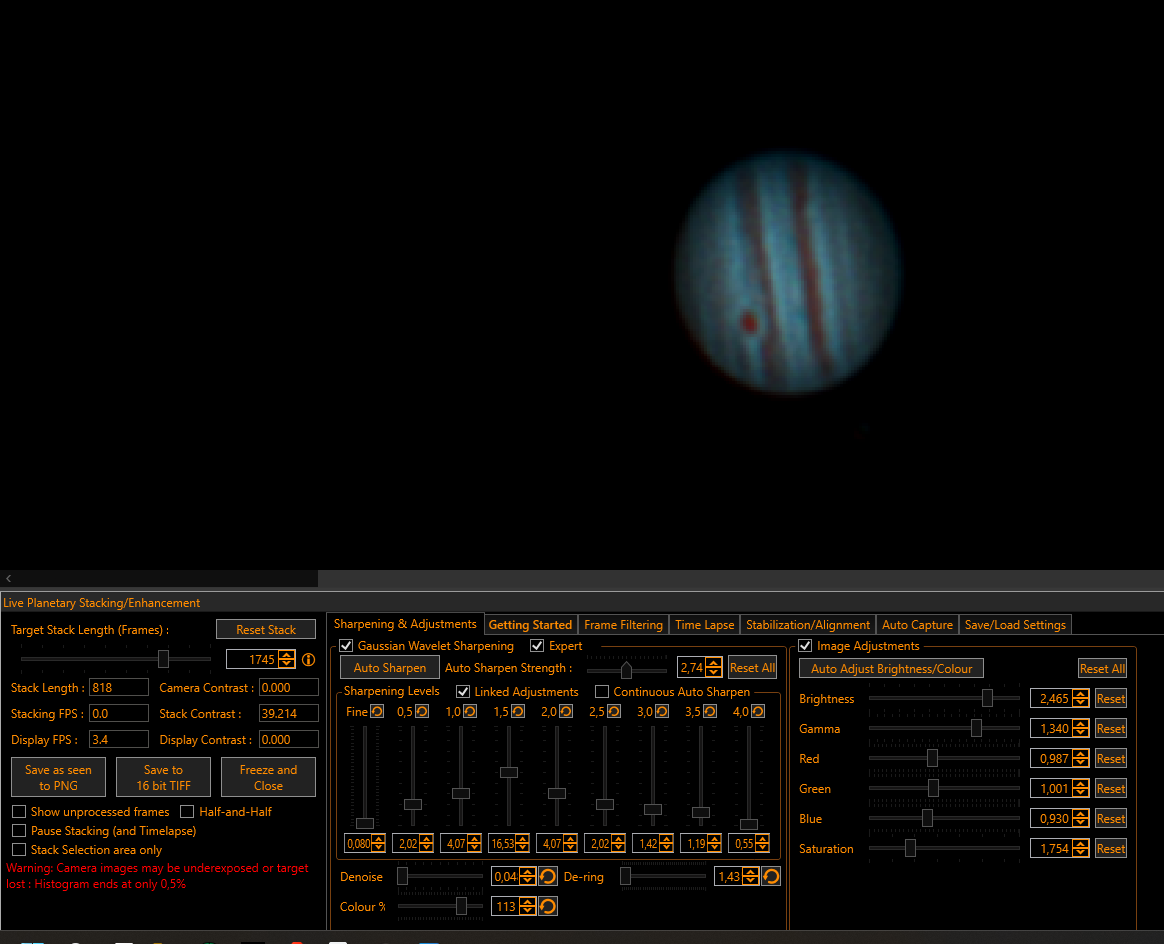Open the Frame Filtering tab
1164x944 pixels.
coord(624,625)
